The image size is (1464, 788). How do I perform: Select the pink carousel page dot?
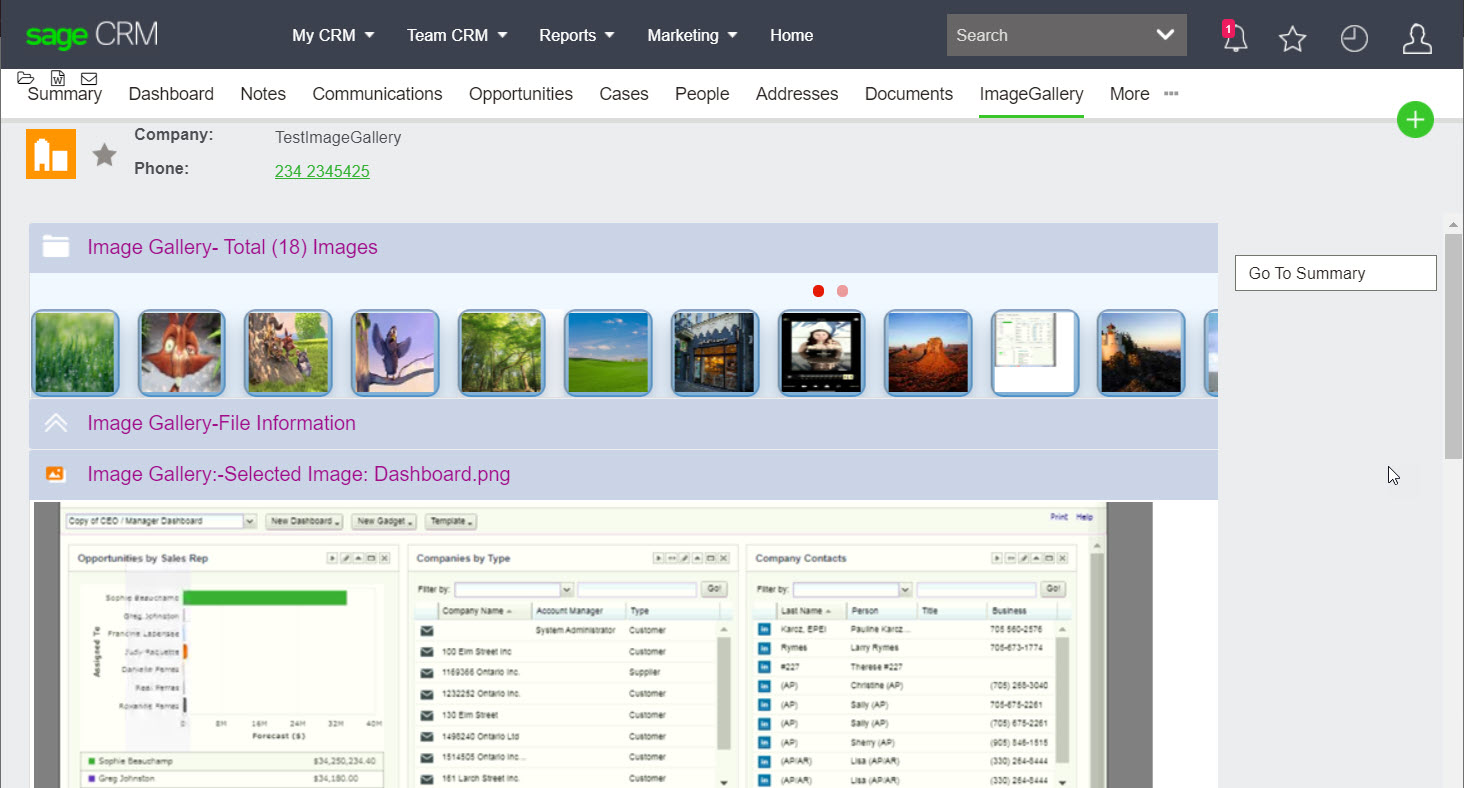(842, 291)
